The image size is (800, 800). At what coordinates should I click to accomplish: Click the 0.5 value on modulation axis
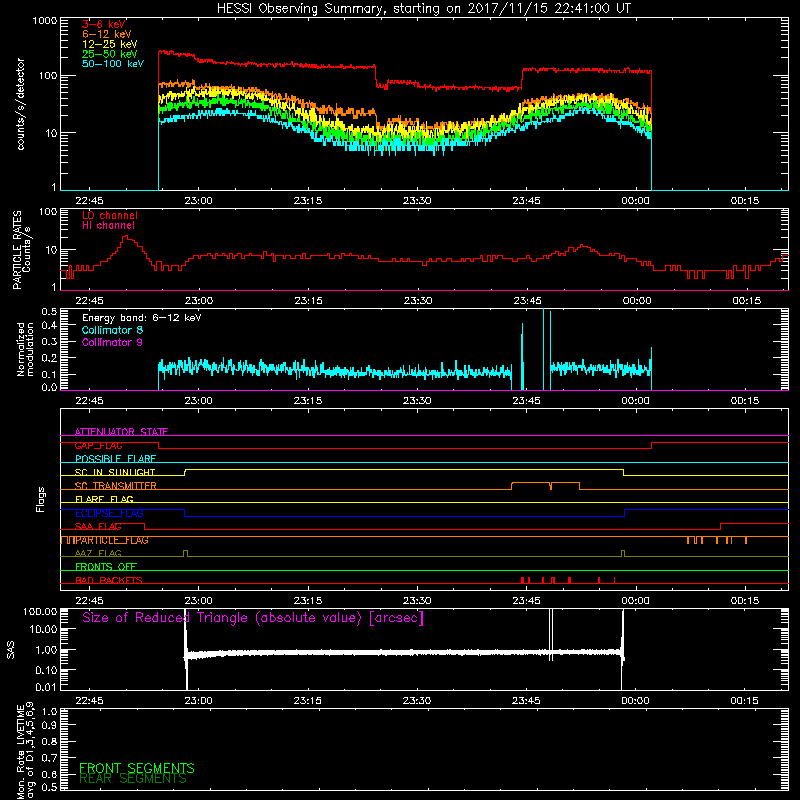coord(49,312)
